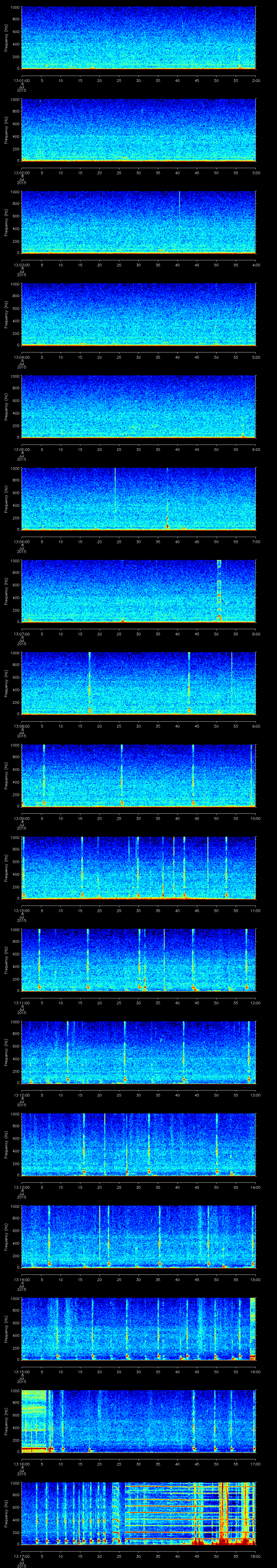Select the spectrogram panel starting at 13:10:00
277x1568 pixels.
(138, 868)
